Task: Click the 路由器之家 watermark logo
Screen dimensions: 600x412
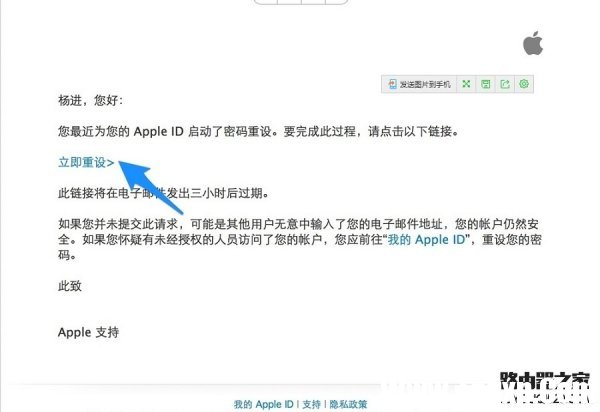Action: point(545,387)
